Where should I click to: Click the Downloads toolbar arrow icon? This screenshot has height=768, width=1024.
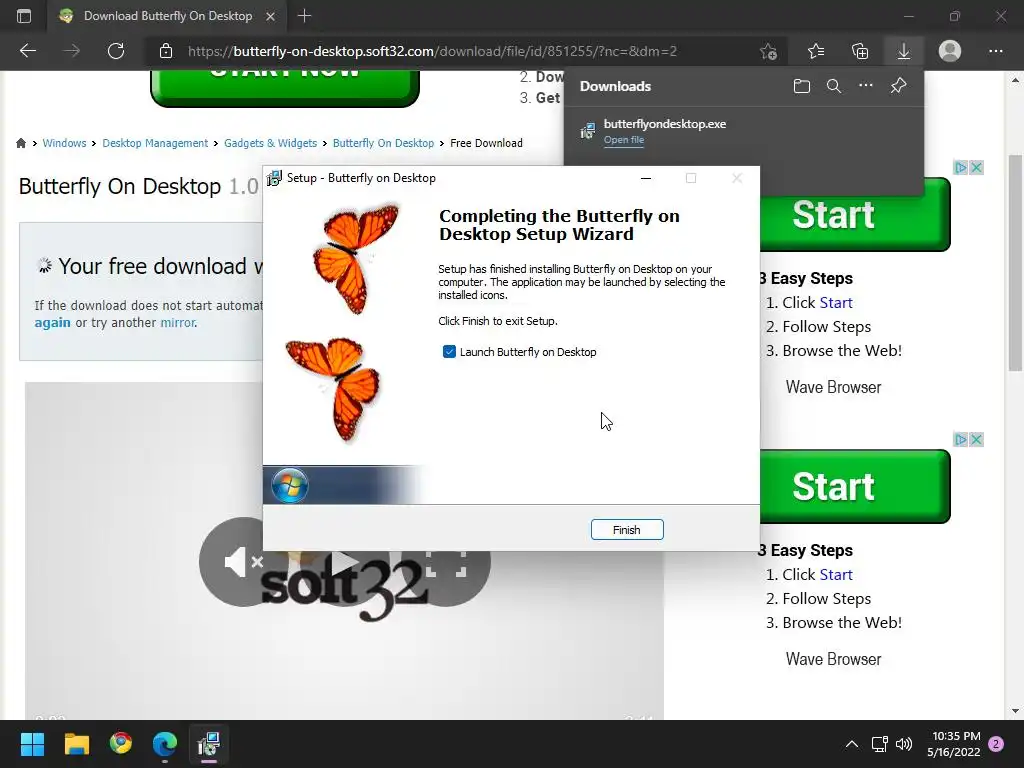click(x=904, y=51)
